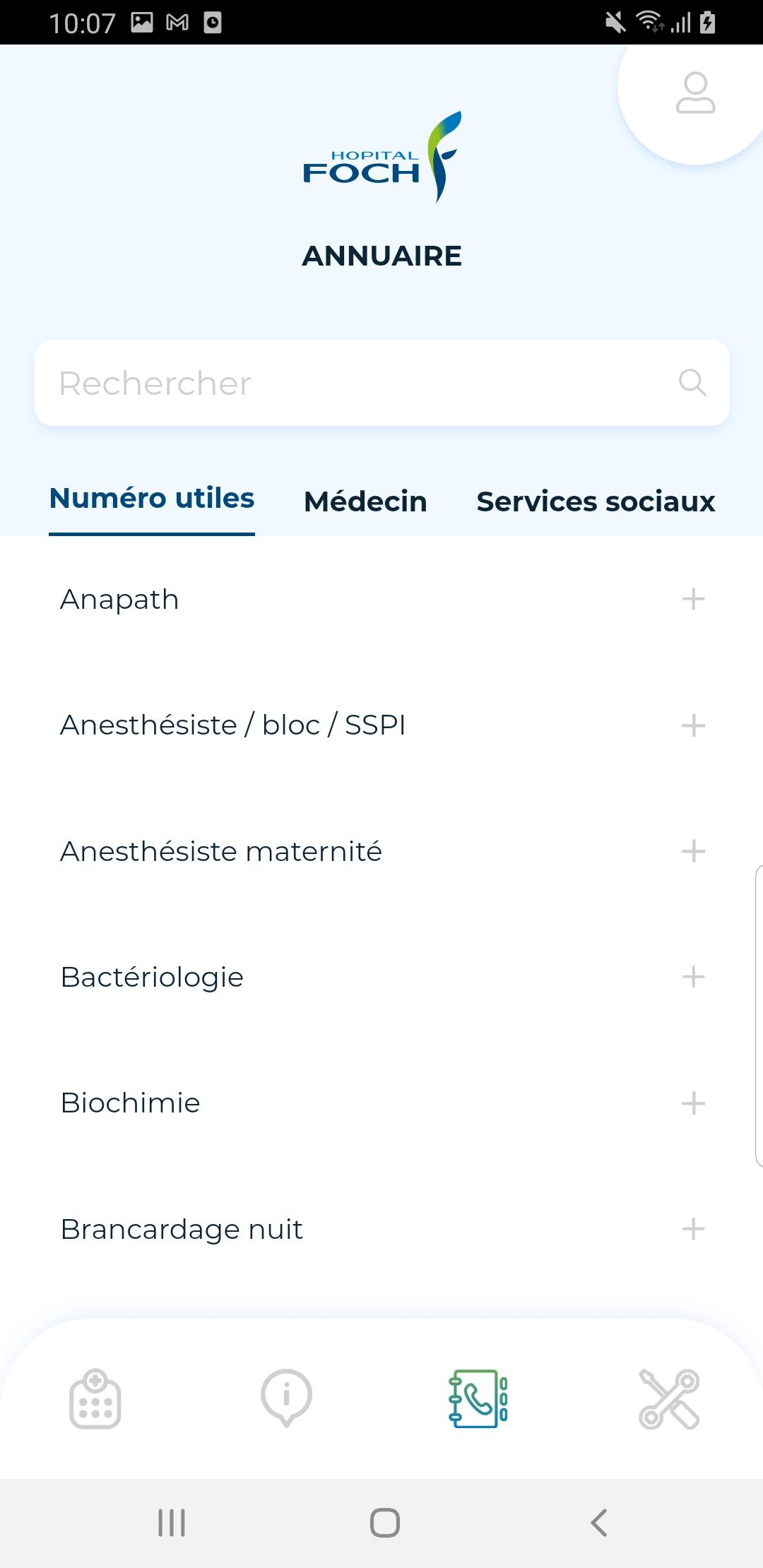This screenshot has height=1568, width=763.
Task: Focus the Rechercher search field
Action: [x=382, y=383]
